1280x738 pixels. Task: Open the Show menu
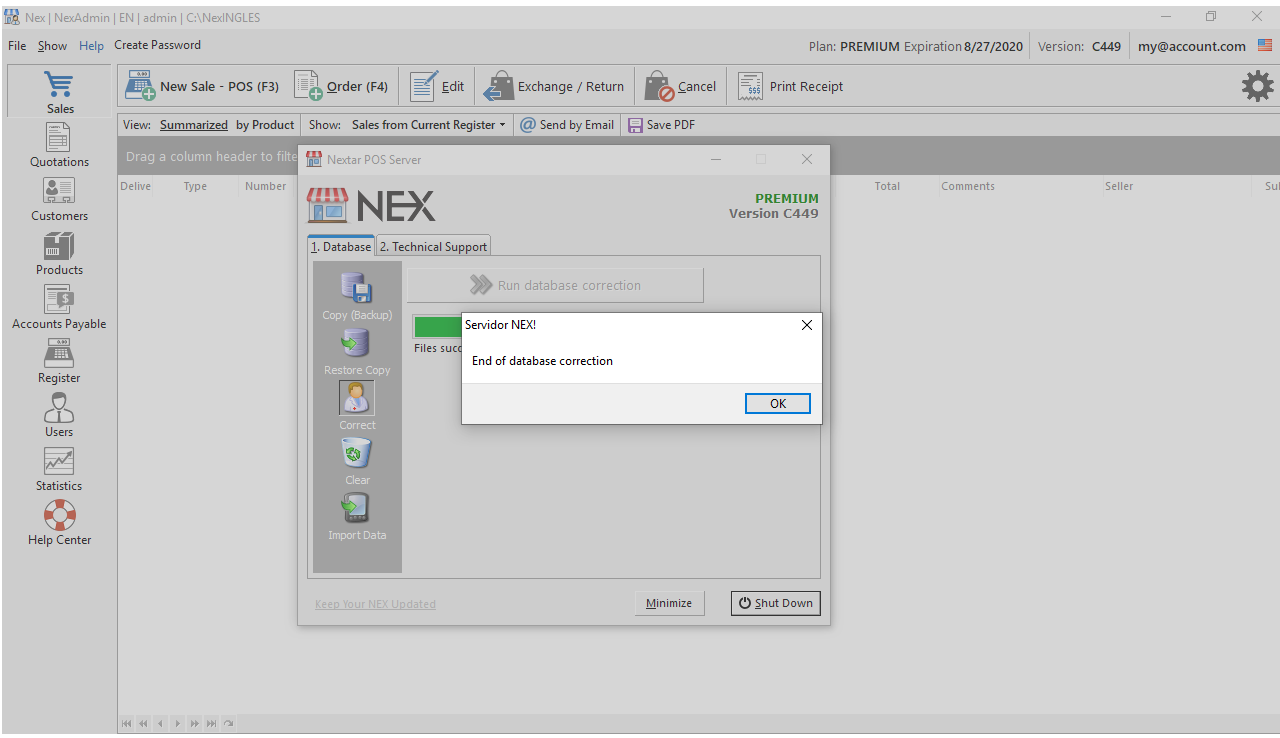(52, 46)
